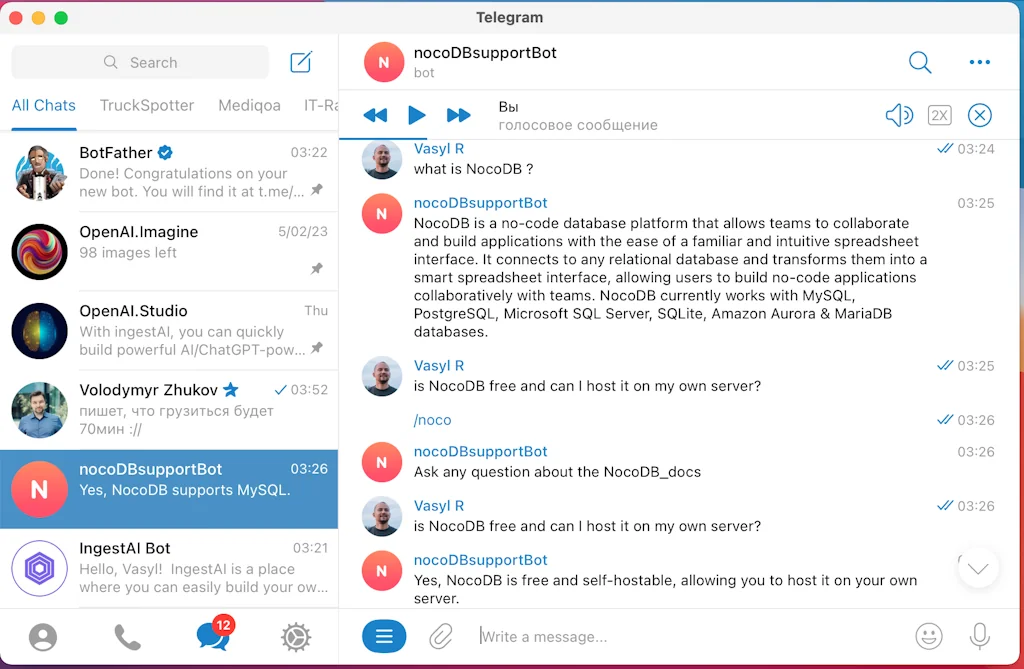Open the blue bot commands menu button
Screen dimensions: 1024x669
384,636
